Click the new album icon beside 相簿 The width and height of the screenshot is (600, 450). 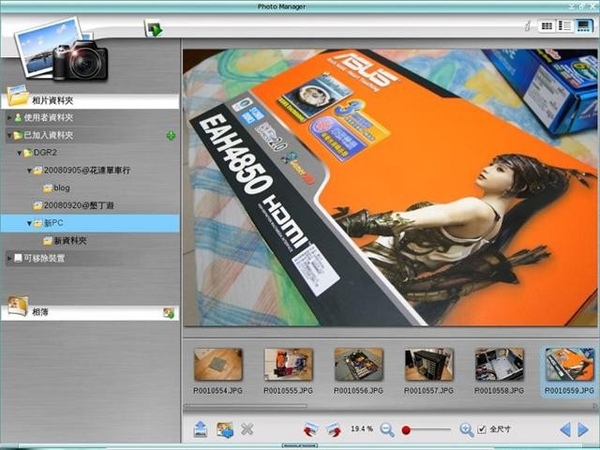169,313
